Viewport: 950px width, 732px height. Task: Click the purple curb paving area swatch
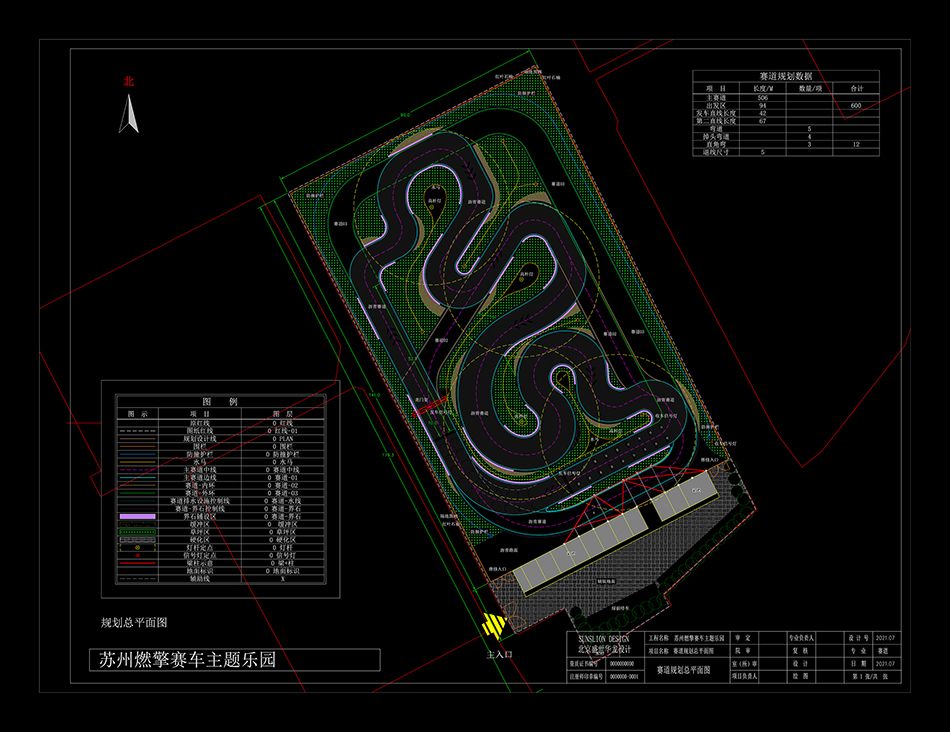click(138, 516)
